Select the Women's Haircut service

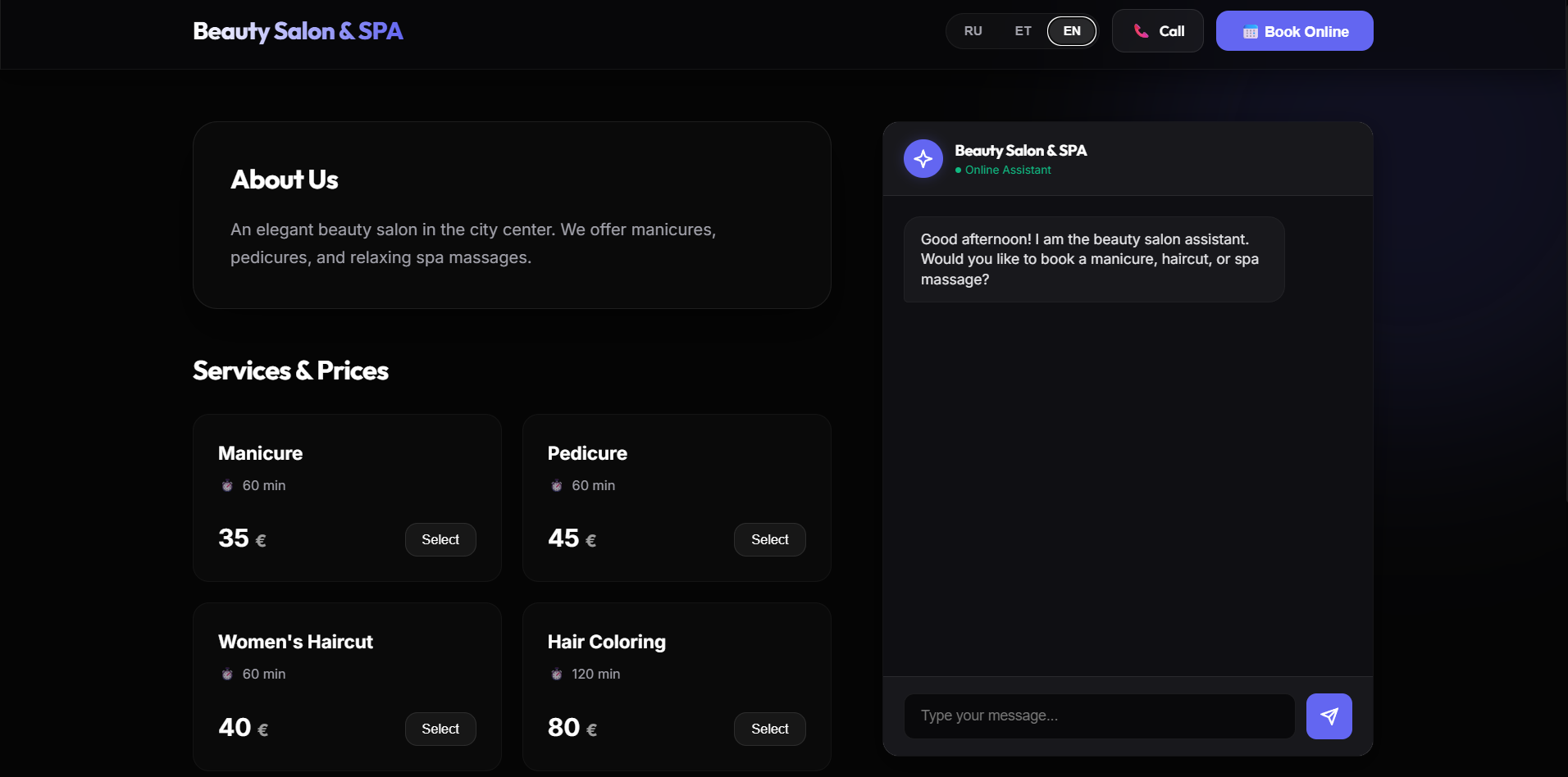[440, 729]
